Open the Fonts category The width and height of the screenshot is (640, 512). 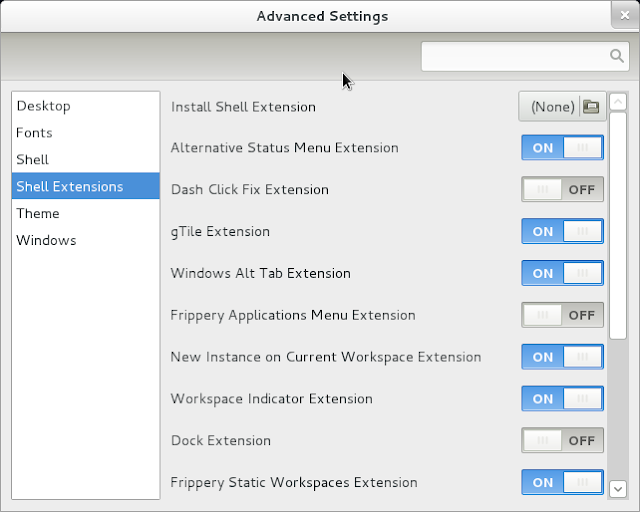coord(34,133)
